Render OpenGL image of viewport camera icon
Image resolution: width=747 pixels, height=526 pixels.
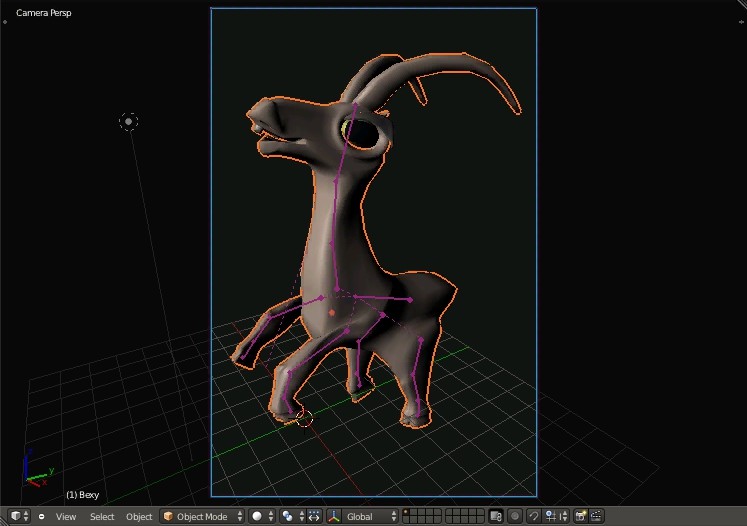pyautogui.click(x=581, y=516)
